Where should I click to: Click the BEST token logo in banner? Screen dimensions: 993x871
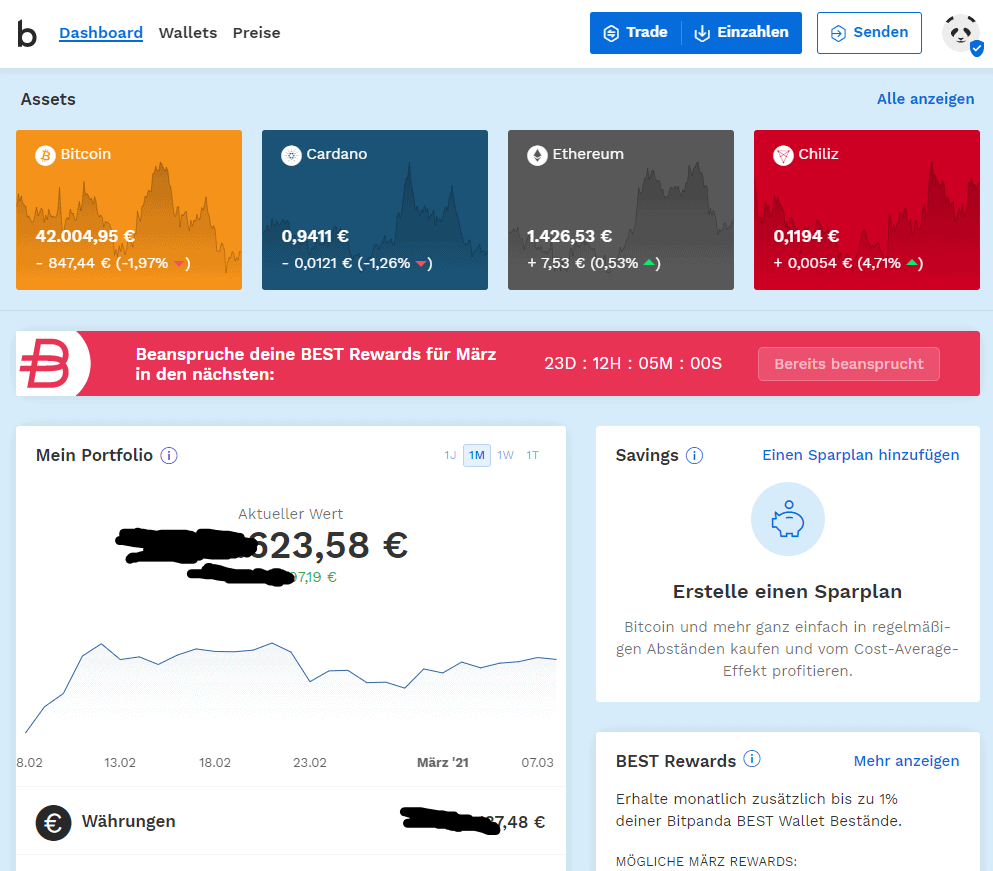pyautogui.click(x=46, y=363)
